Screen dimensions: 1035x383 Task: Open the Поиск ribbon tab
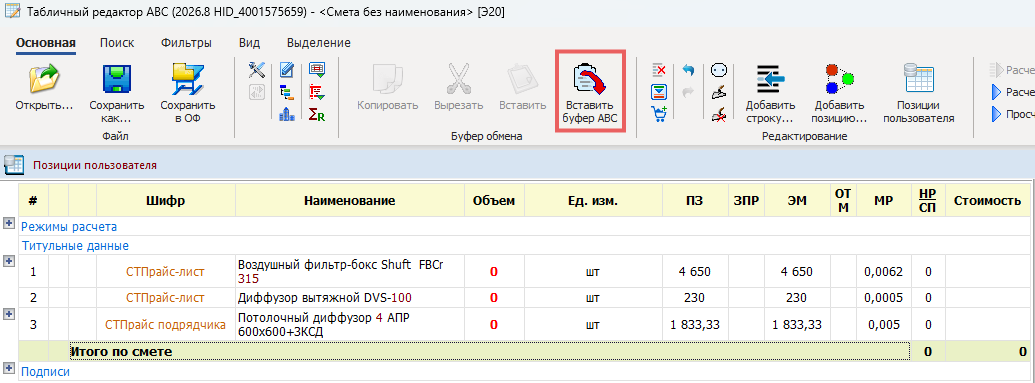pyautogui.click(x=117, y=43)
